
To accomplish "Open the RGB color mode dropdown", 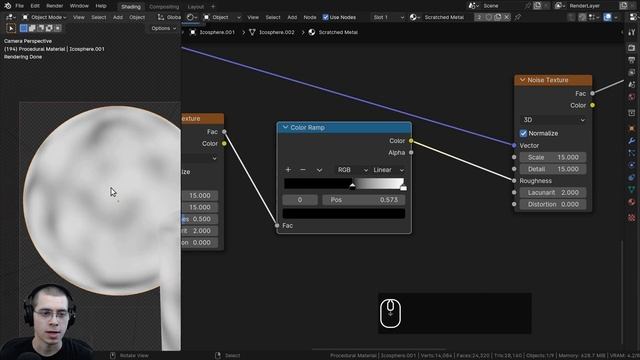I will coord(352,170).
